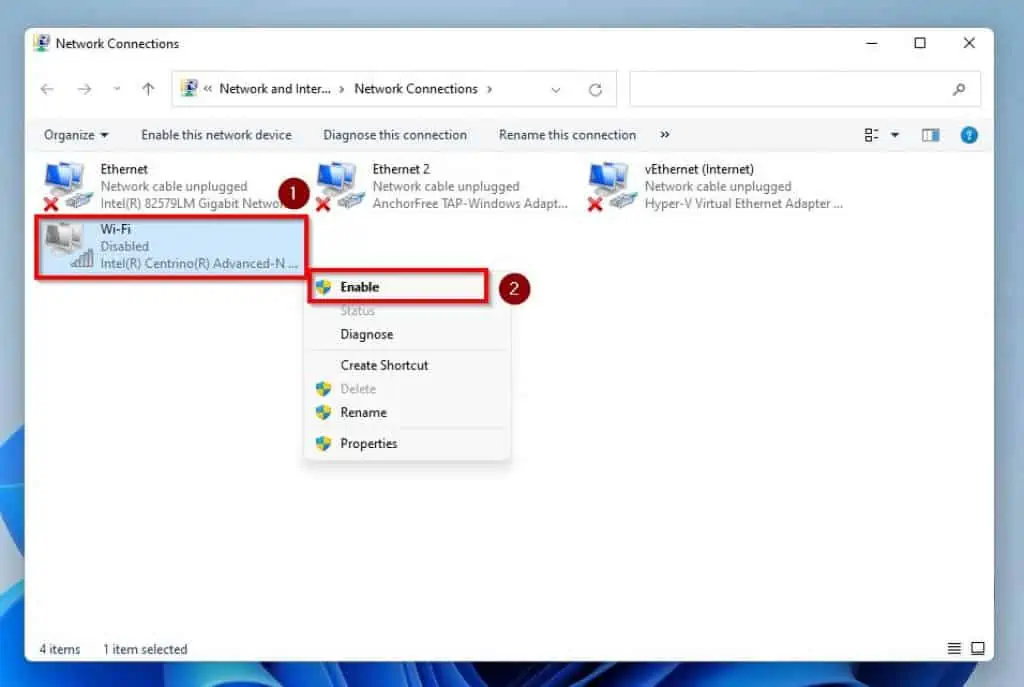Click Diagnose this connection in the toolbar
Image resolution: width=1024 pixels, height=687 pixels.
click(395, 135)
